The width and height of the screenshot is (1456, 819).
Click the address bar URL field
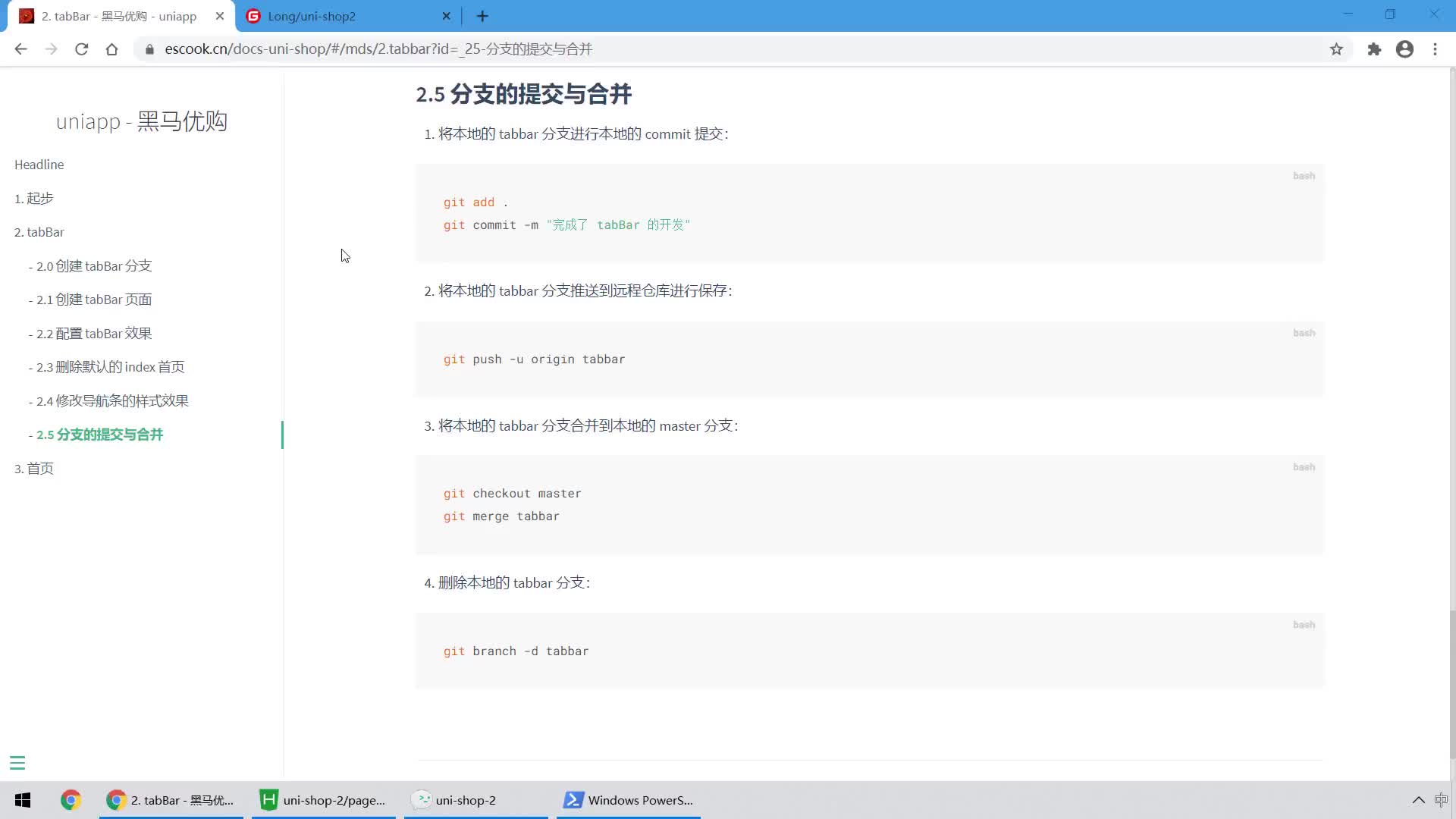pyautogui.click(x=743, y=49)
